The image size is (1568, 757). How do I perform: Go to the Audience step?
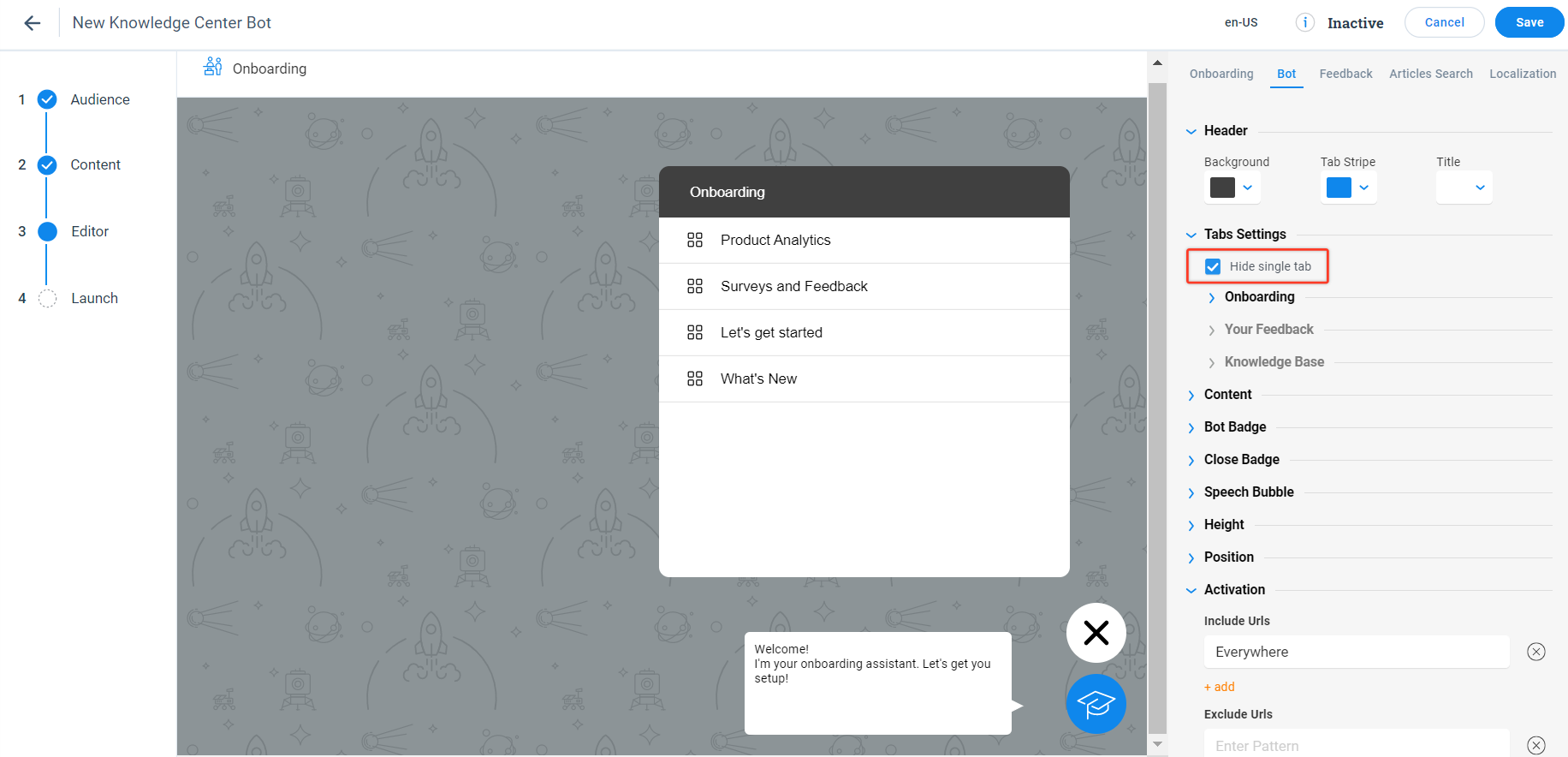click(100, 99)
